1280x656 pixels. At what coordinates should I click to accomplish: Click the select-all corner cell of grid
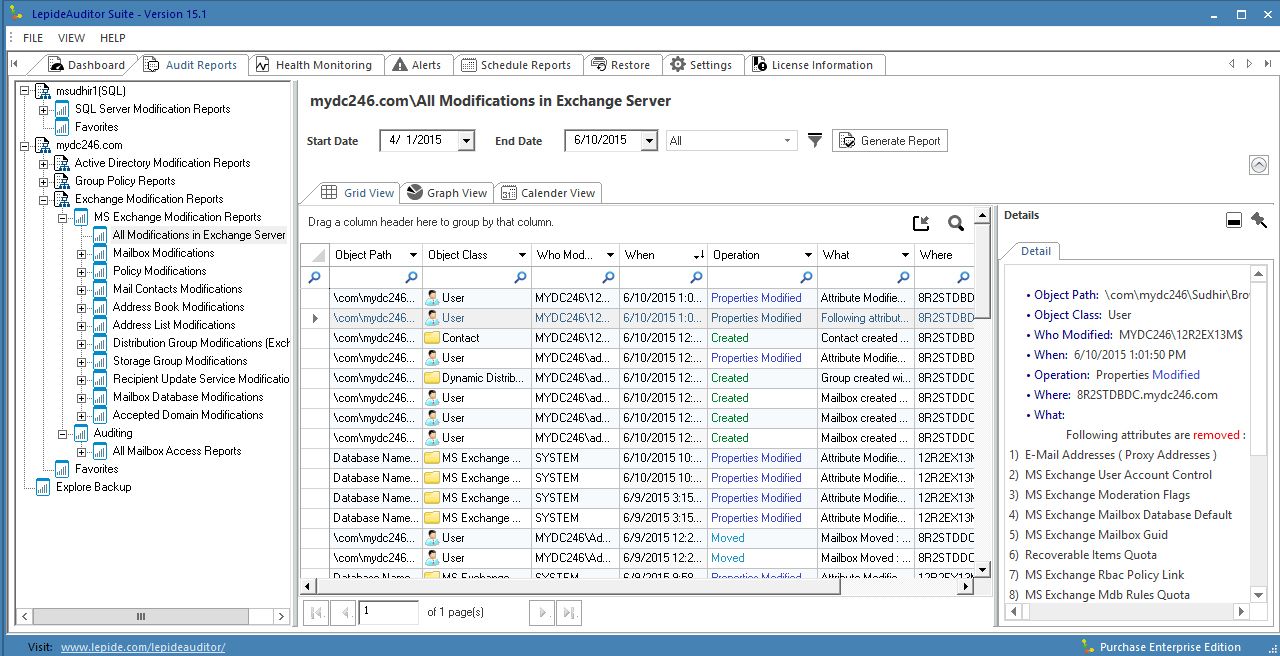[314, 255]
